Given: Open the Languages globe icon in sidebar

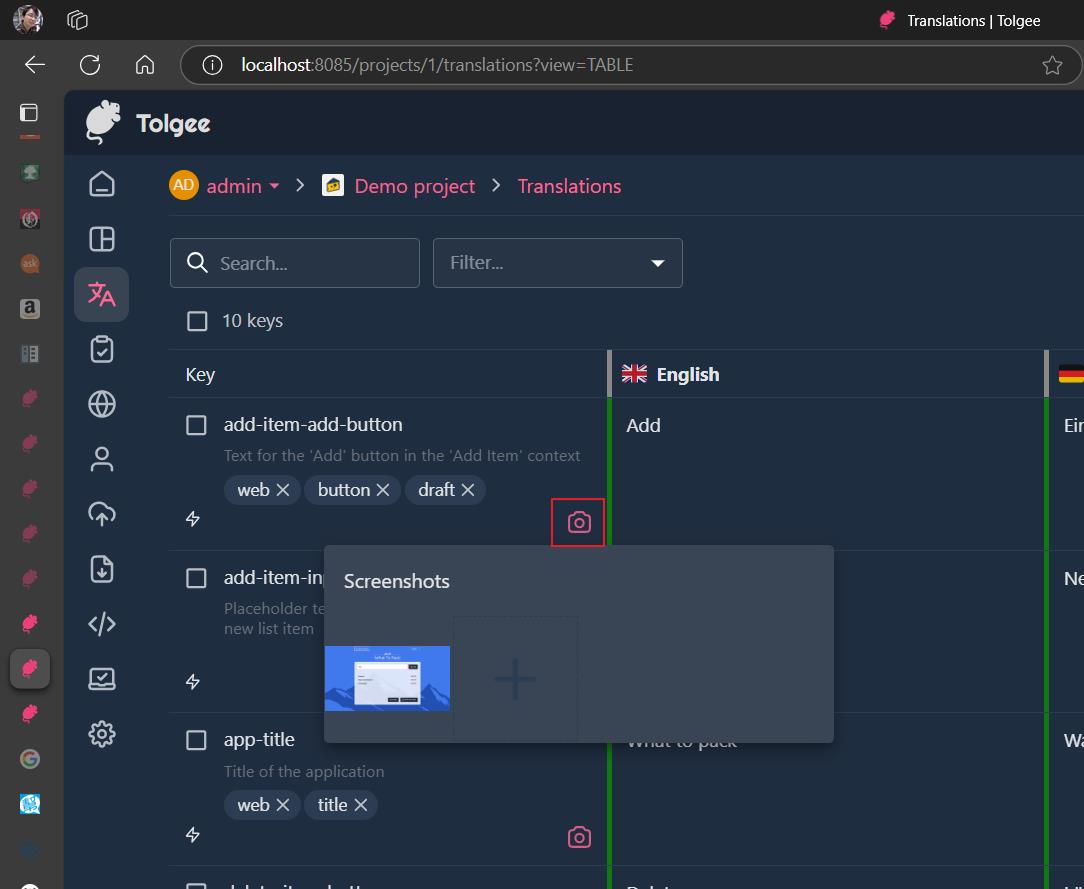Looking at the screenshot, I should 102,404.
